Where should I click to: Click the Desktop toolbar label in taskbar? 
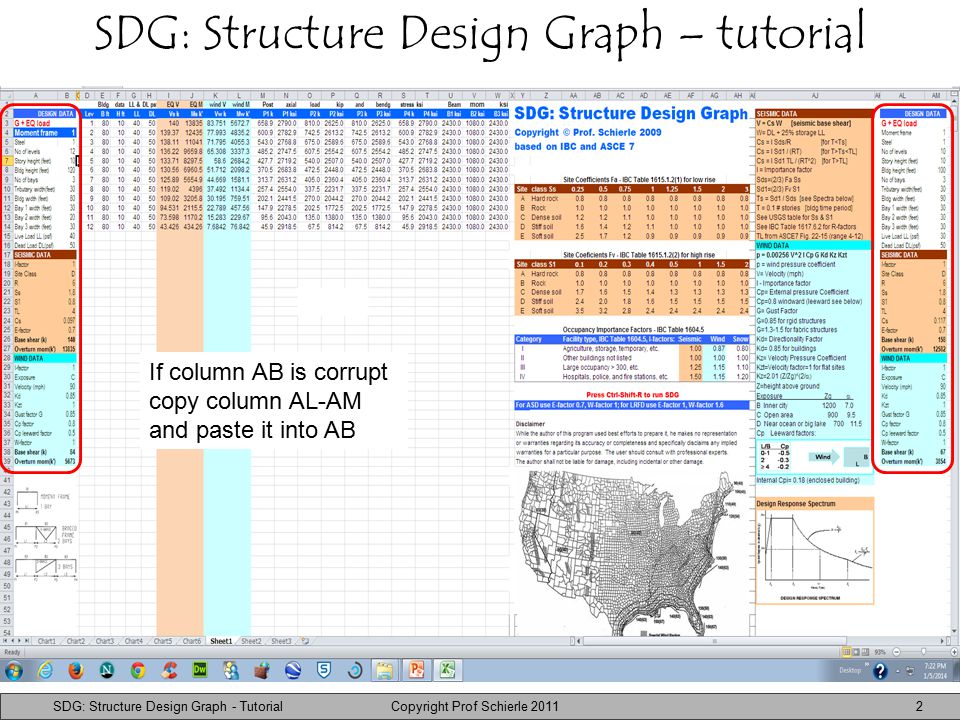pyautogui.click(x=850, y=670)
